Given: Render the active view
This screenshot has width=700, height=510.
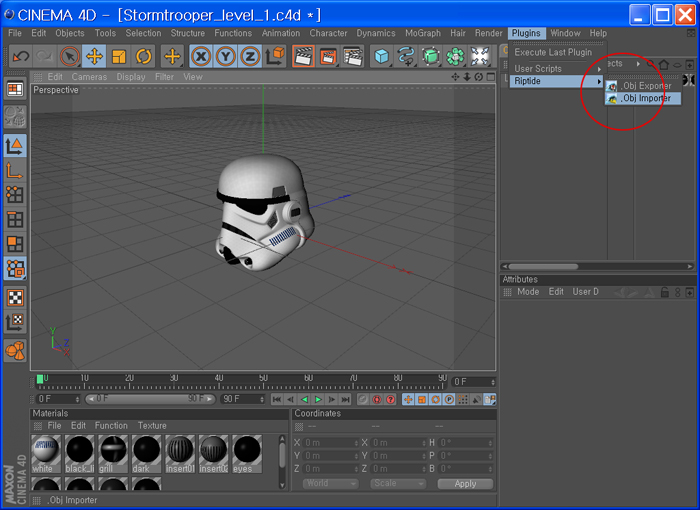Looking at the screenshot, I should (304, 57).
